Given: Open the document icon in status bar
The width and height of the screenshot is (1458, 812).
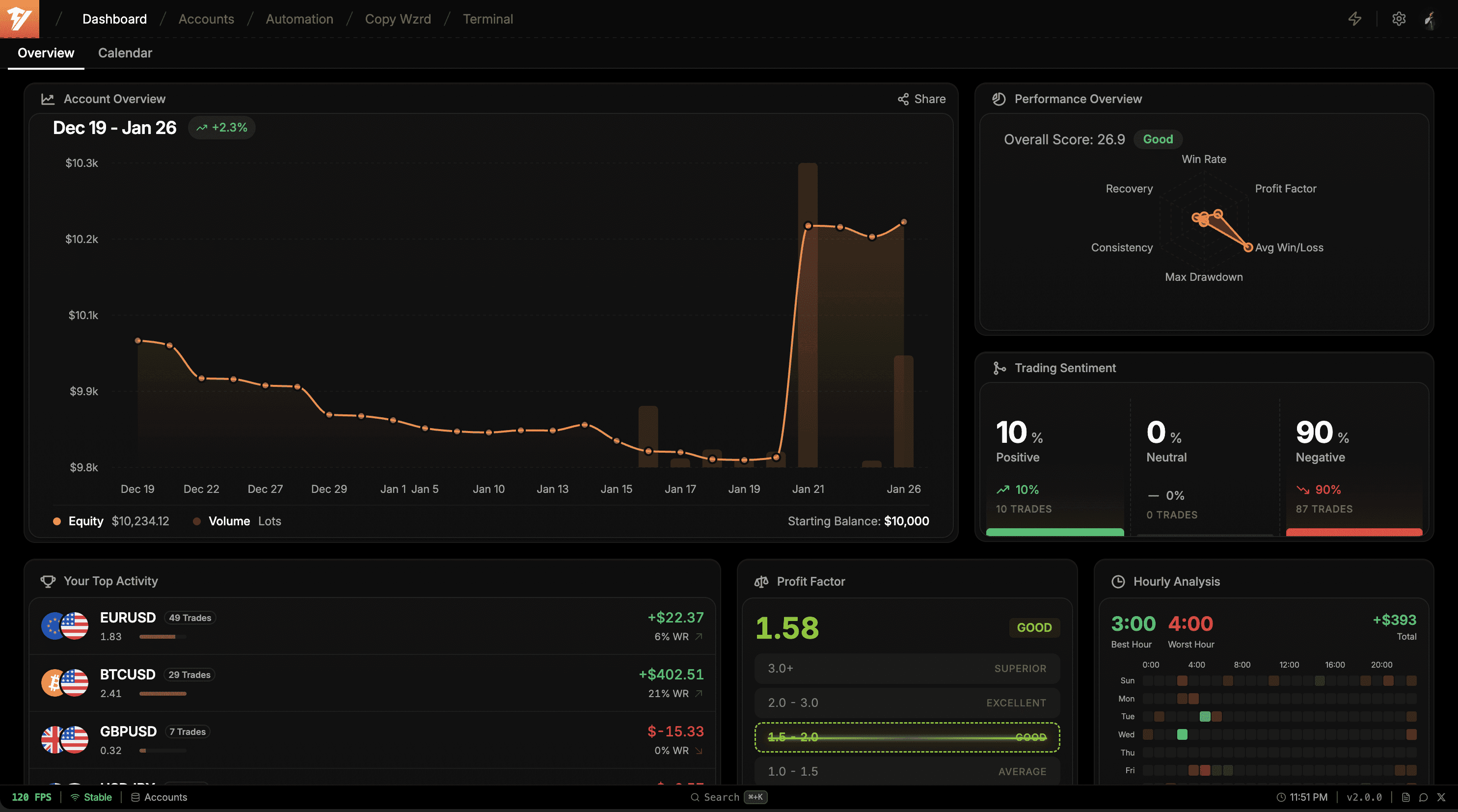Looking at the screenshot, I should point(1405,797).
